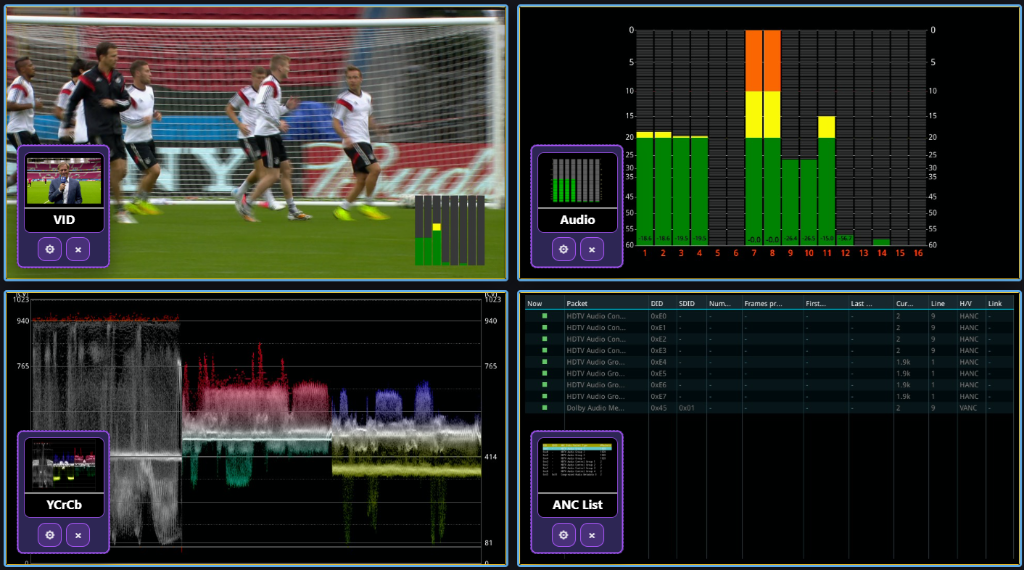Click the 765 level label on waveform left scale
This screenshot has height=570, width=1024.
click(23, 366)
